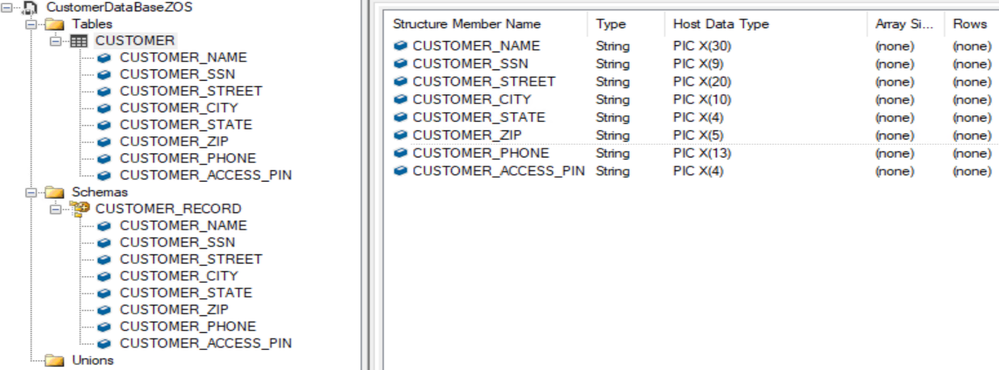Select CUSTOMER_ACCESS_PIN name in the member list
999x370 pixels.
pyautogui.click(x=499, y=171)
